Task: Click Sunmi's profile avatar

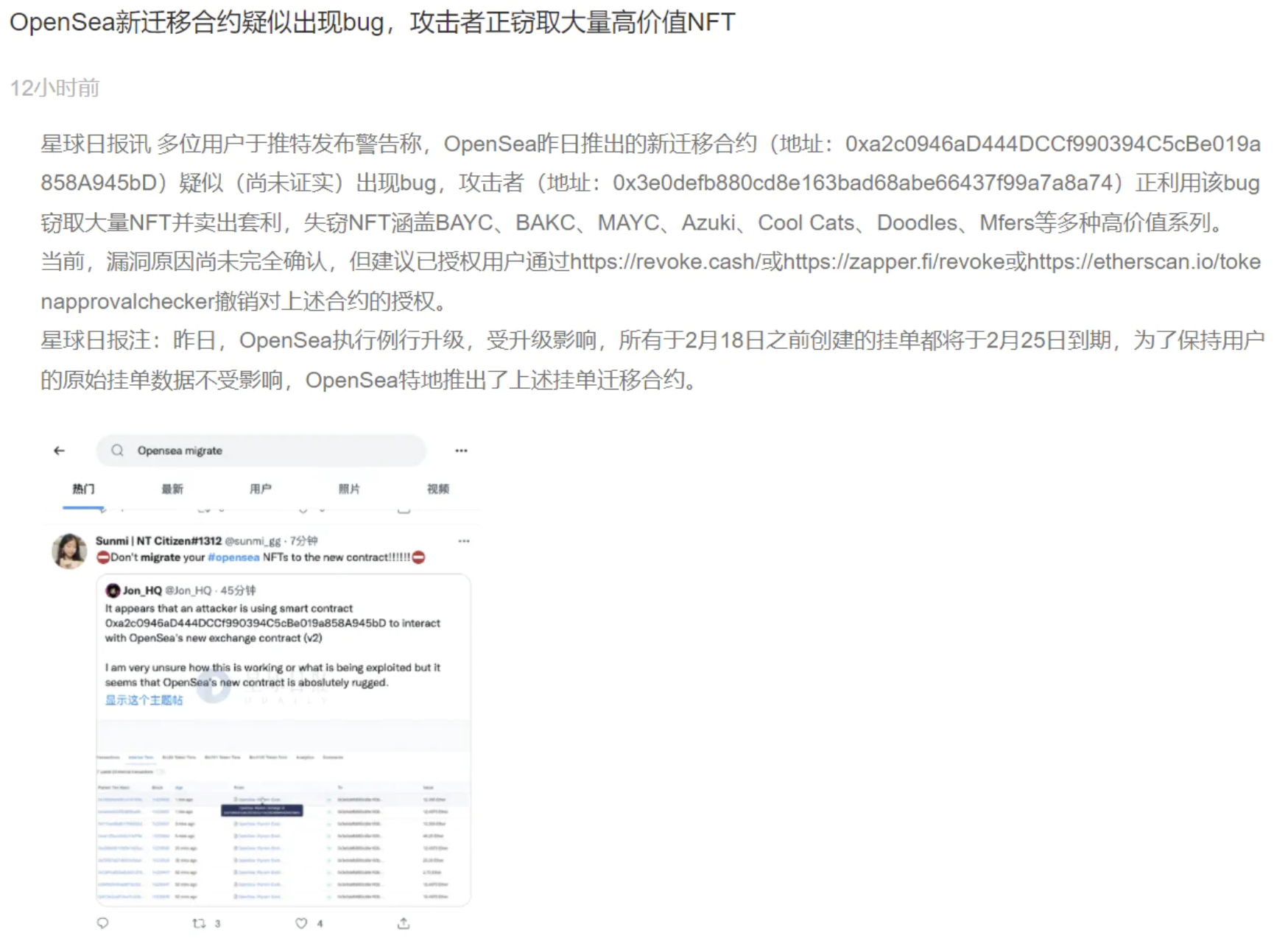Action: (69, 551)
